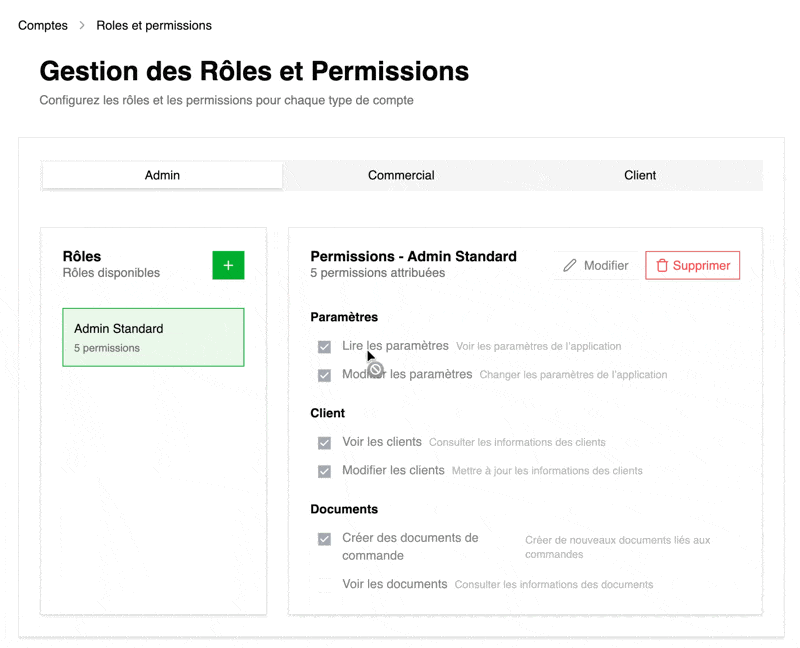Click the trash icon in Supprimer button
800x648 pixels.
662,265
